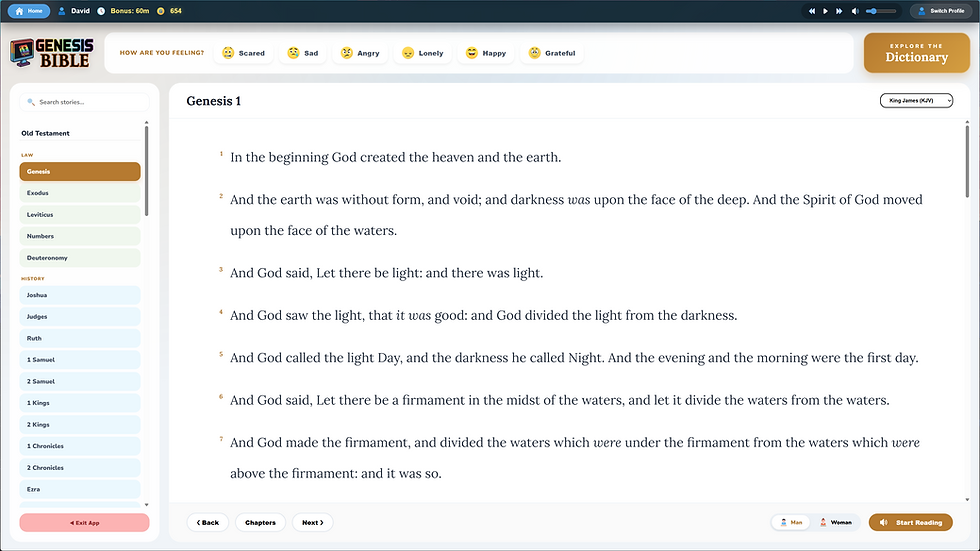This screenshot has height=551, width=980.
Task: Adjust the volume slider
Action: (881, 11)
